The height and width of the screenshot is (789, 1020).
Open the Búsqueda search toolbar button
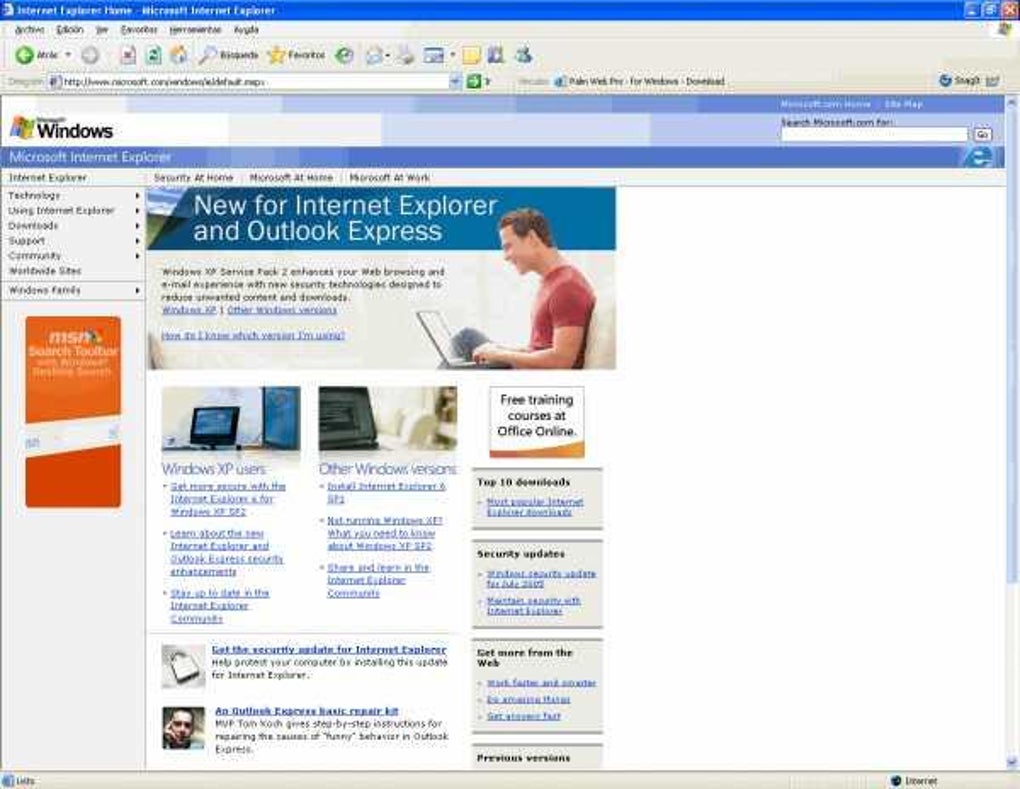[229, 55]
